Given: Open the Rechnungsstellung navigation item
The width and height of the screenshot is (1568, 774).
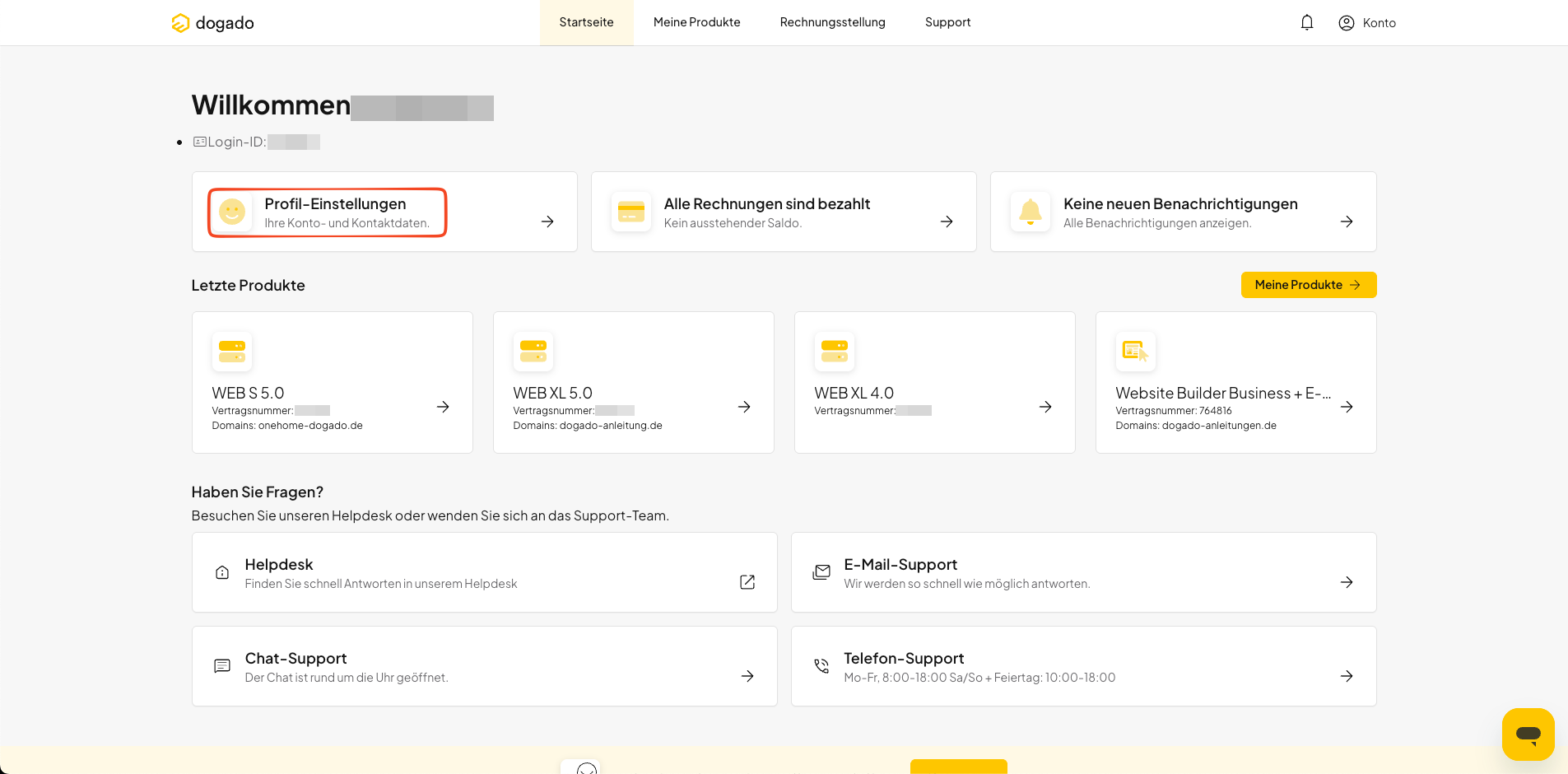Looking at the screenshot, I should (x=833, y=22).
